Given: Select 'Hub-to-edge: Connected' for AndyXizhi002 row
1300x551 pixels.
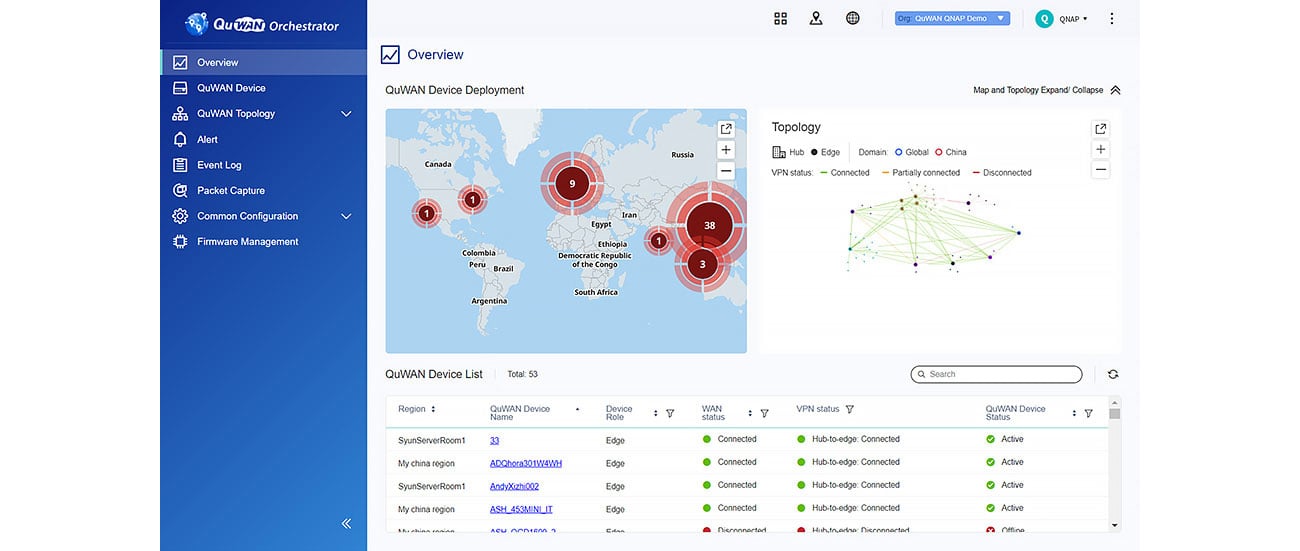Looking at the screenshot, I should pos(856,485).
